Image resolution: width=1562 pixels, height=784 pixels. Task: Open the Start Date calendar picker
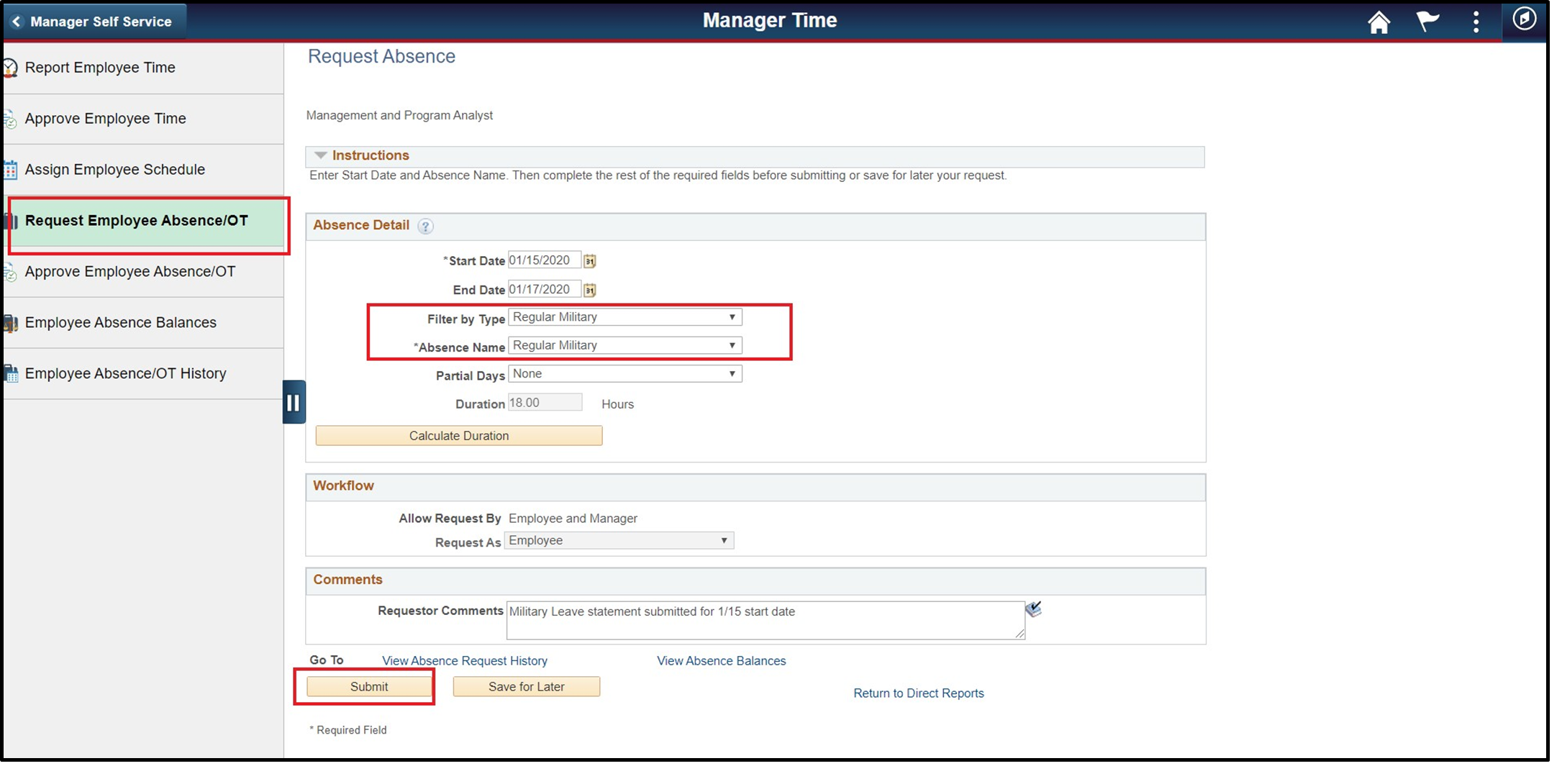(589, 260)
